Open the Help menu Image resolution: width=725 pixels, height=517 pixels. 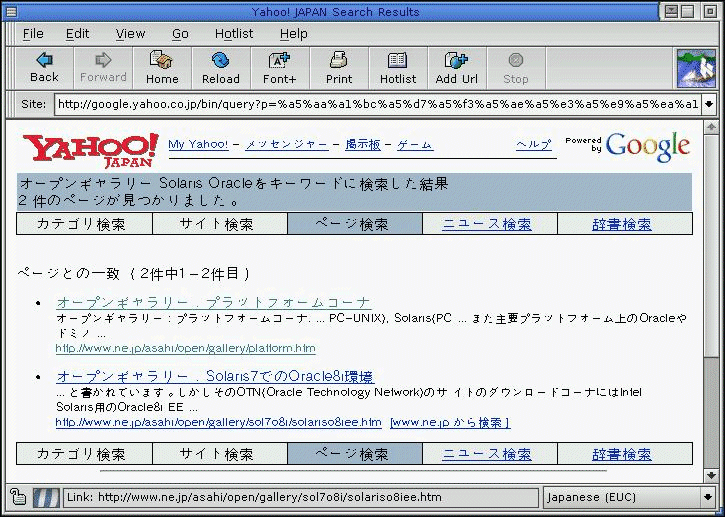pos(294,34)
